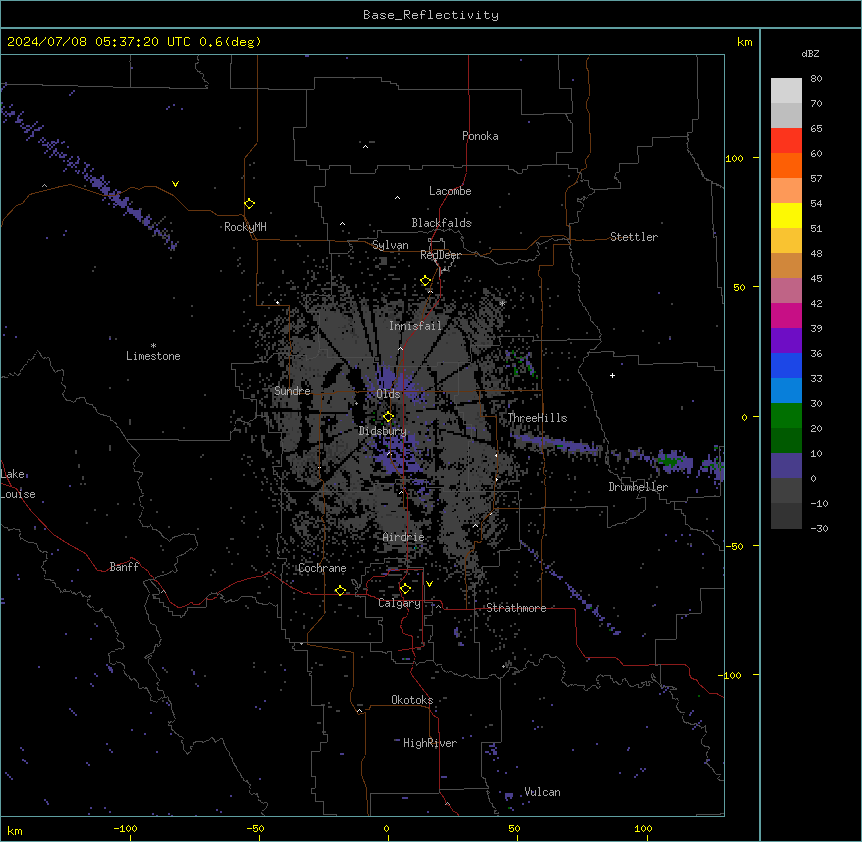This screenshot has width=862, height=842.
Task: Click the Sylvan label on map
Action: pos(390,245)
